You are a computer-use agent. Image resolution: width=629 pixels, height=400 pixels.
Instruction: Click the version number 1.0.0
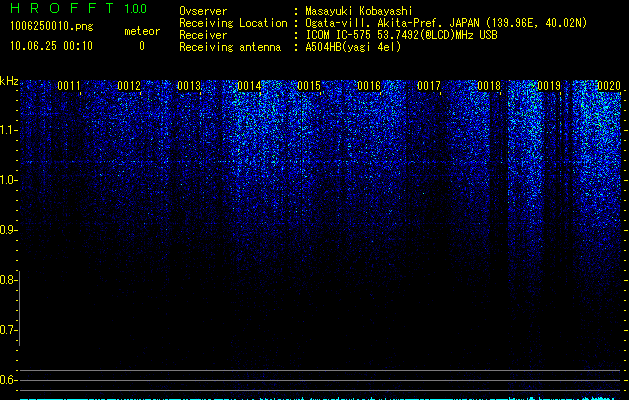click(x=135, y=8)
